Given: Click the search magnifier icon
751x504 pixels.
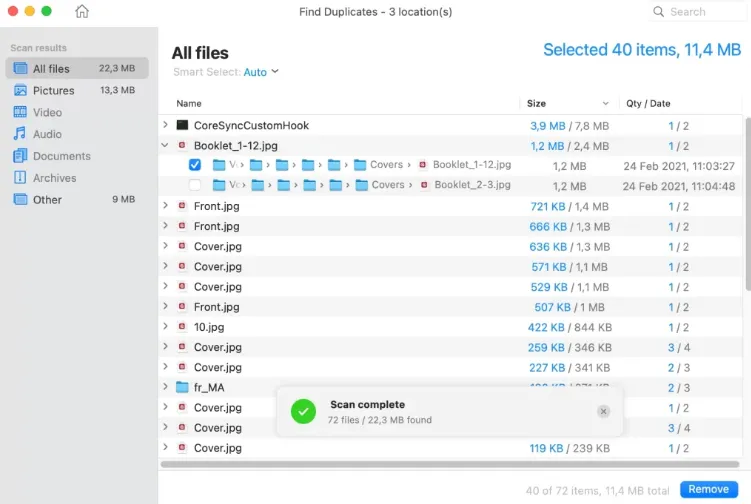Looking at the screenshot, I should click(x=659, y=11).
